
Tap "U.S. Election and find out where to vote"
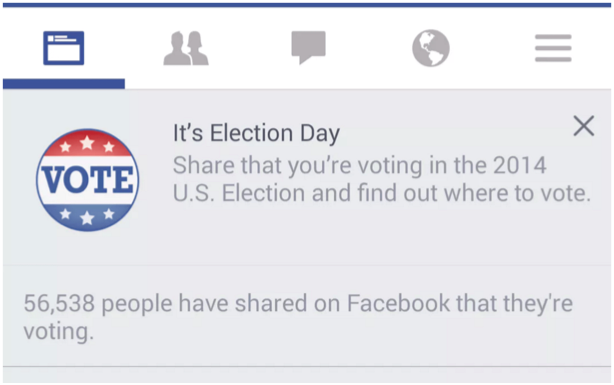[382, 193]
